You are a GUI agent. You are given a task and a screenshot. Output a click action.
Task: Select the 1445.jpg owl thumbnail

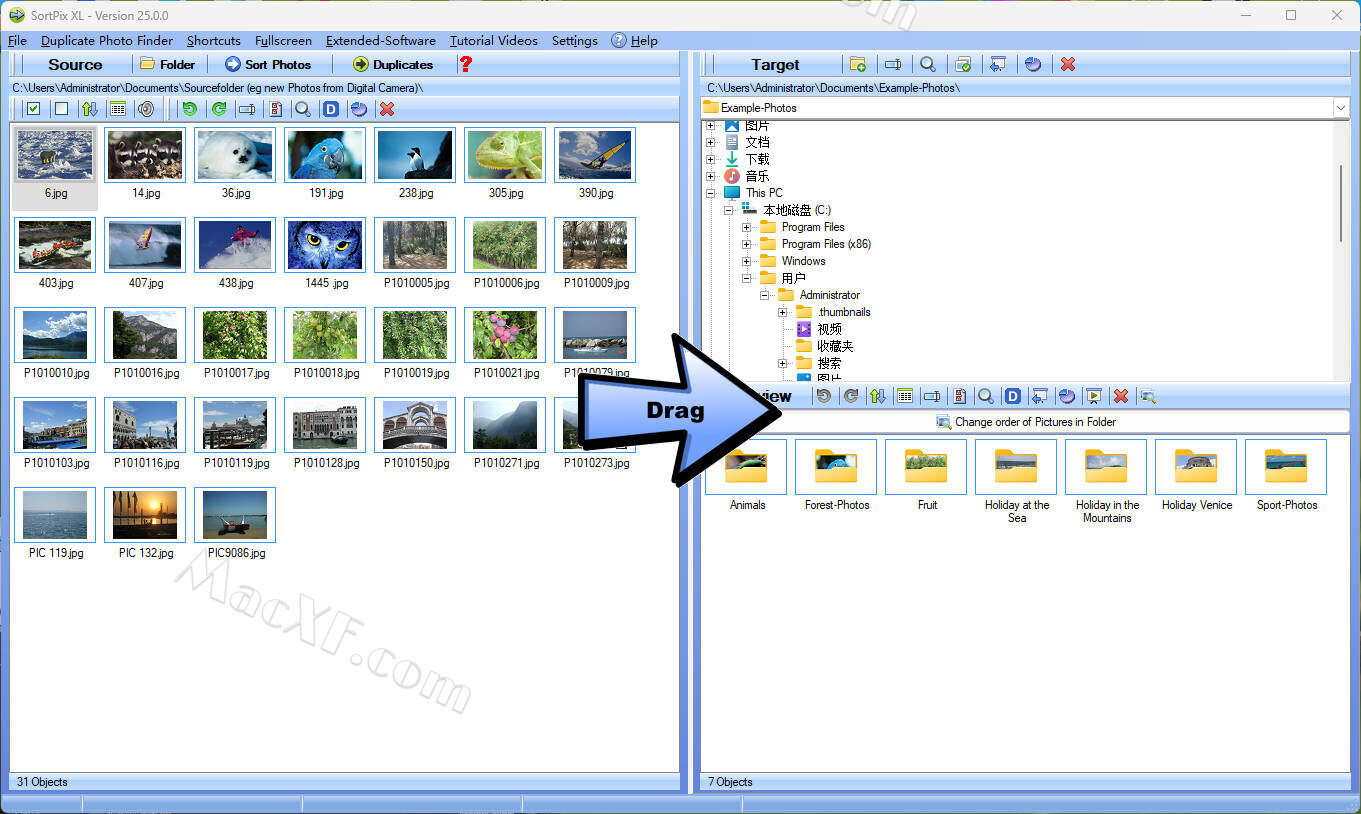(x=325, y=245)
